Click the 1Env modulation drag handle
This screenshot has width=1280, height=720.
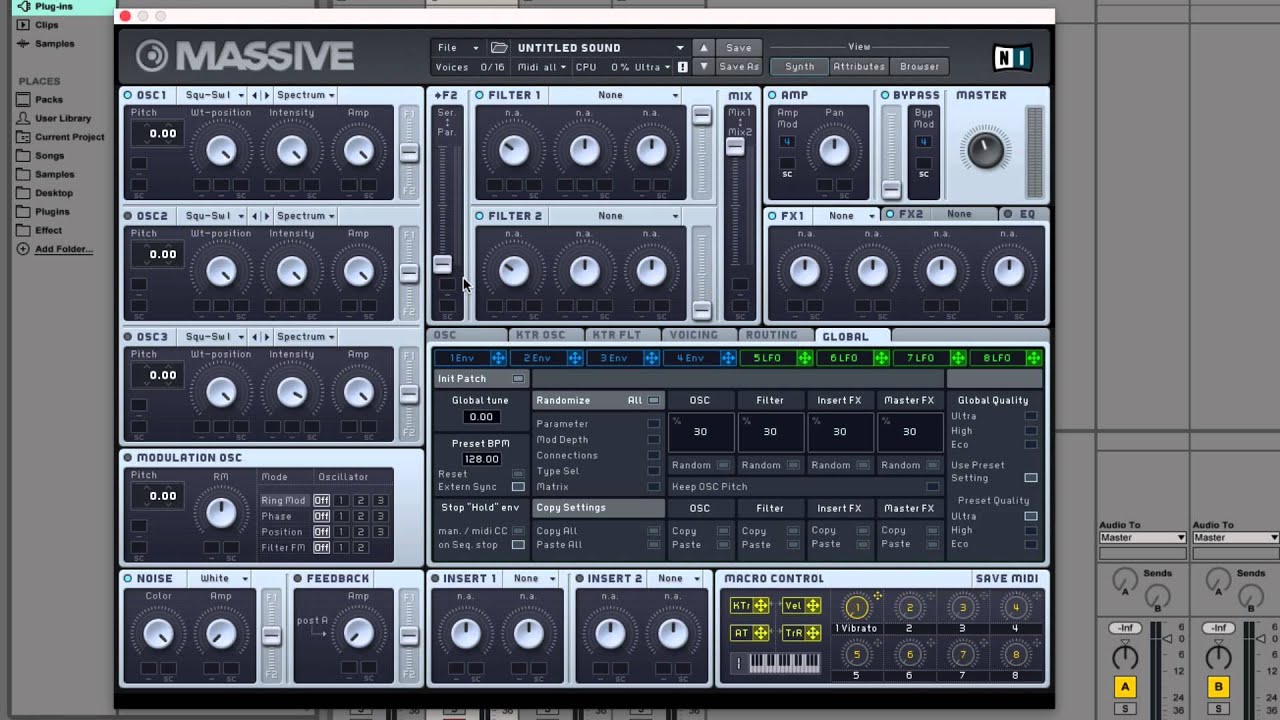pos(498,358)
